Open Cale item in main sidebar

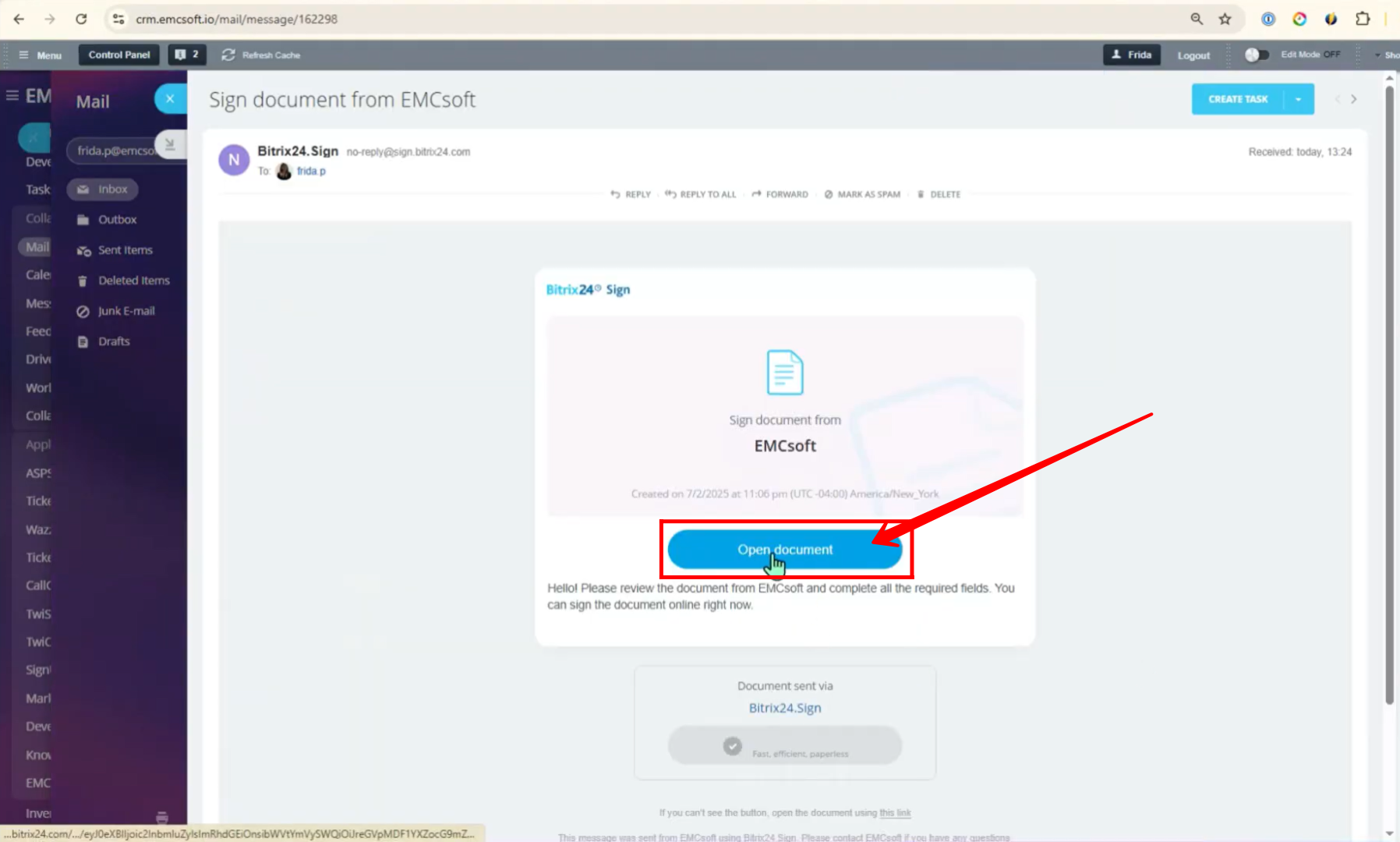point(38,274)
